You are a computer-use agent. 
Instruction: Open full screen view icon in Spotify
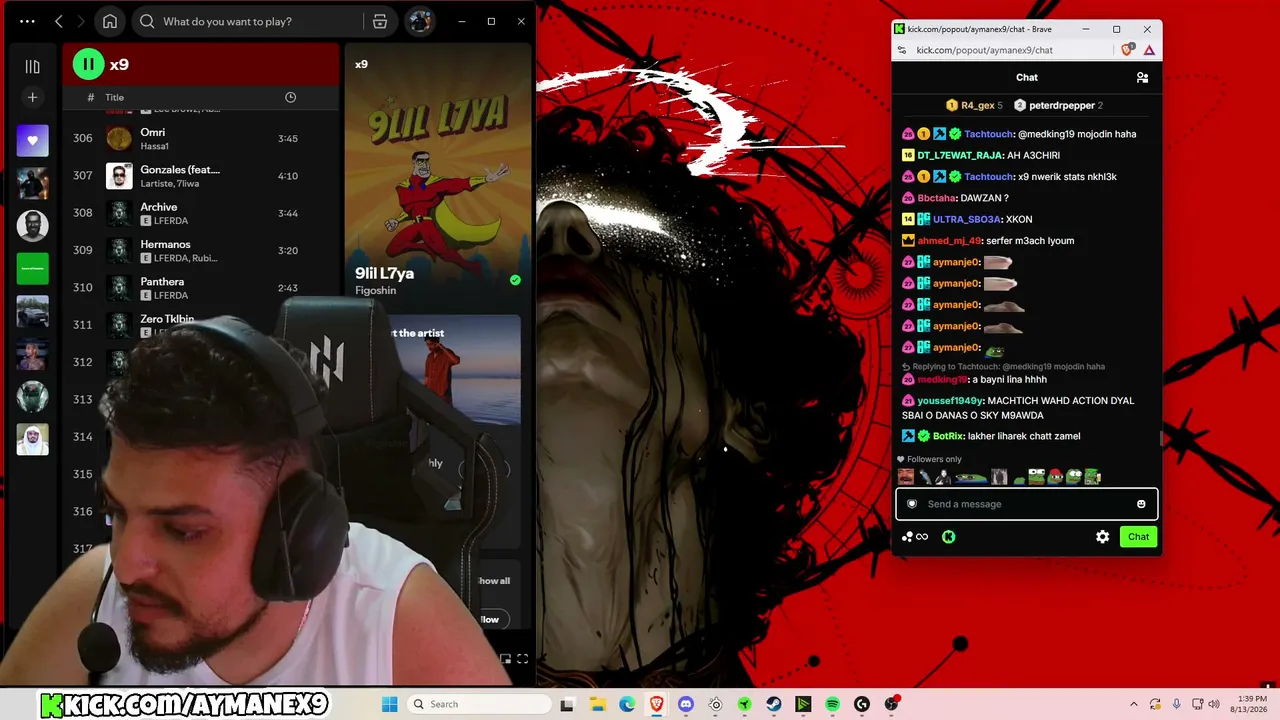tap(522, 659)
